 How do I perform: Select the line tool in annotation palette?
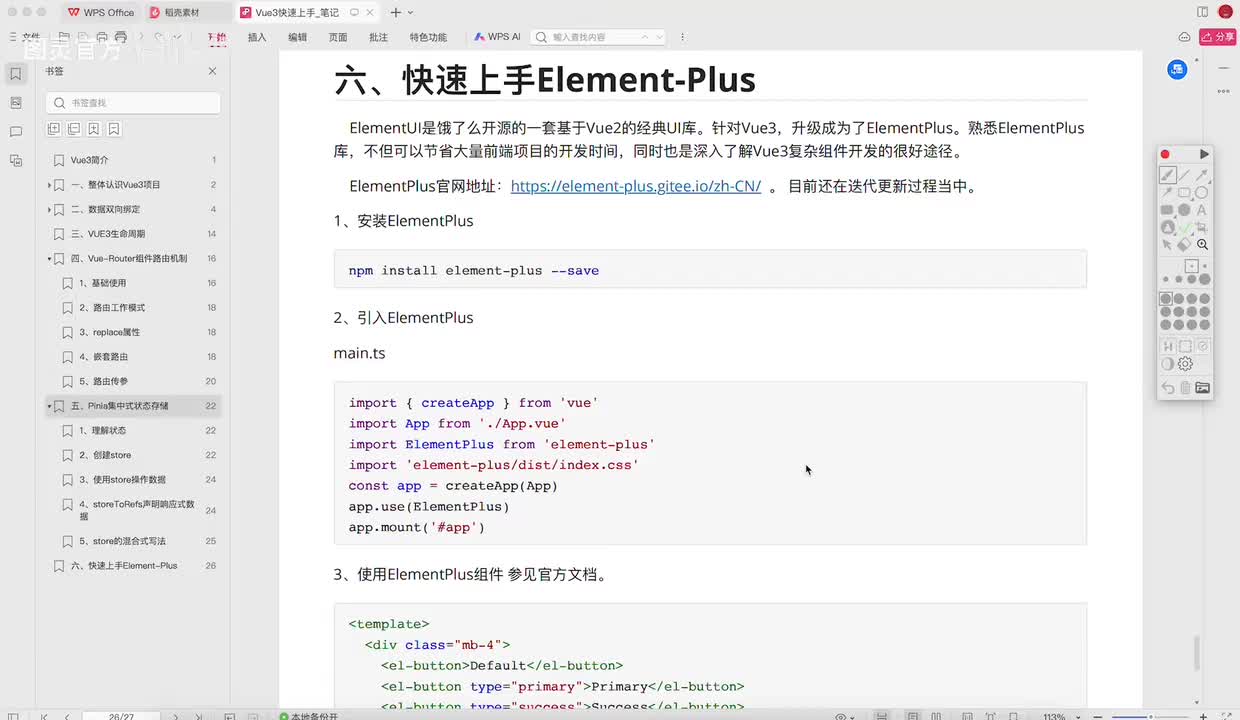(x=1184, y=175)
